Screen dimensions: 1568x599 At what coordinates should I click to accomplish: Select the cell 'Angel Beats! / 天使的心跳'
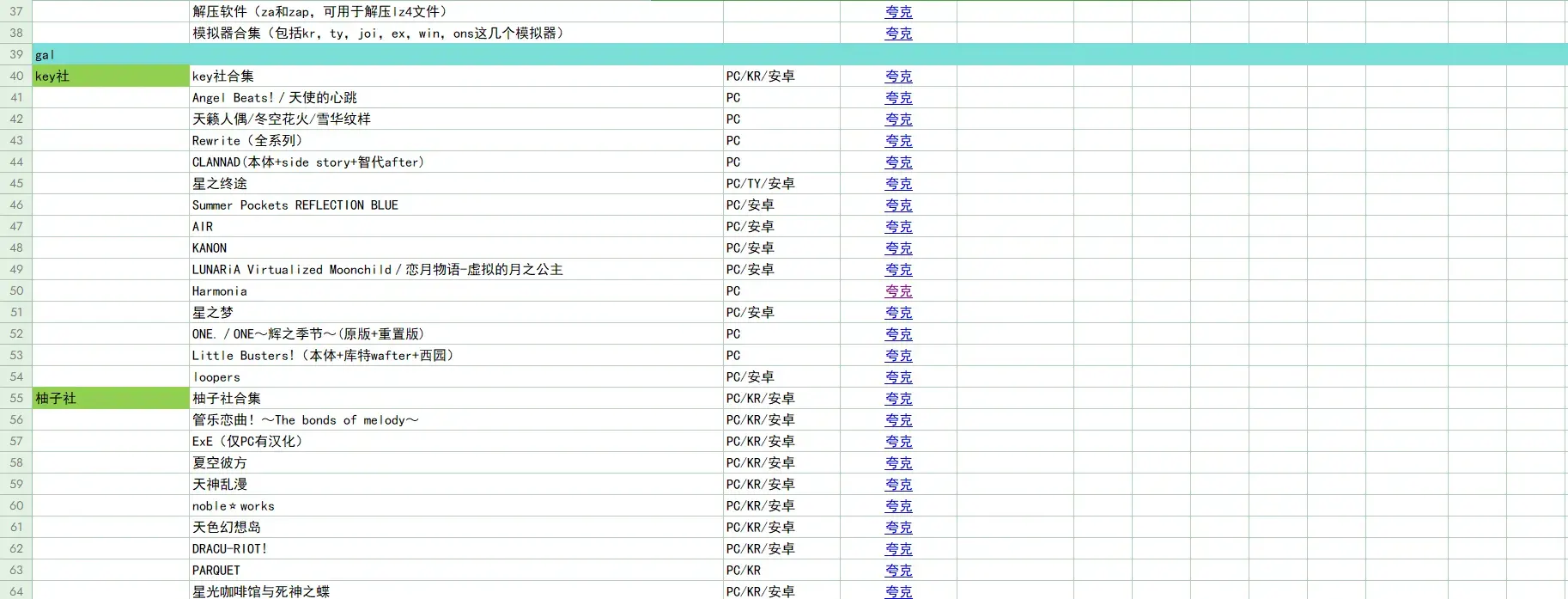(456, 97)
